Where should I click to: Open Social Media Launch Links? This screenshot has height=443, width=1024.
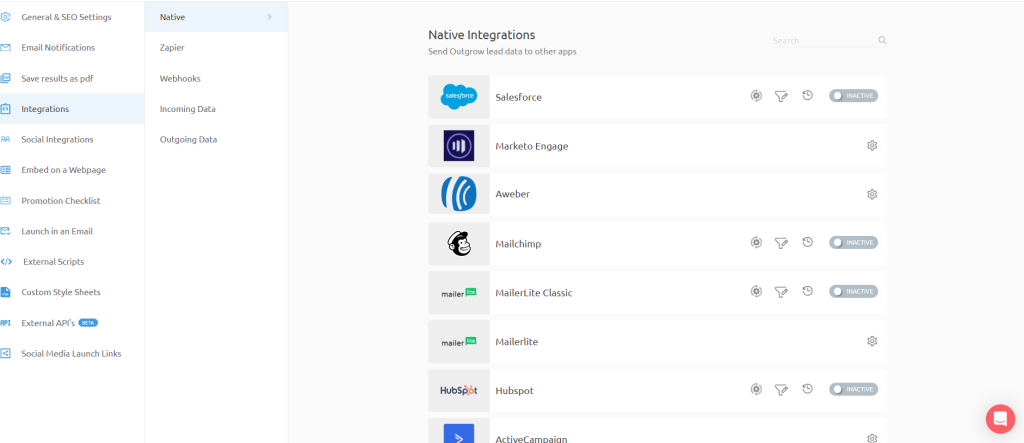pos(72,353)
